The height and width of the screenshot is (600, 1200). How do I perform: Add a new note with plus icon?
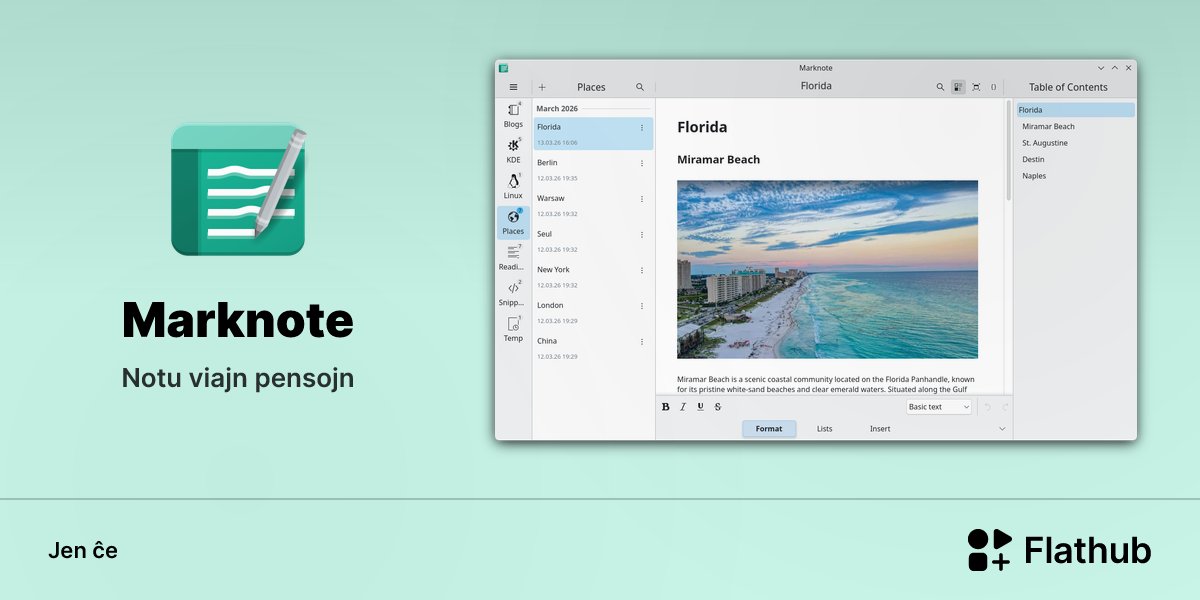click(x=542, y=87)
